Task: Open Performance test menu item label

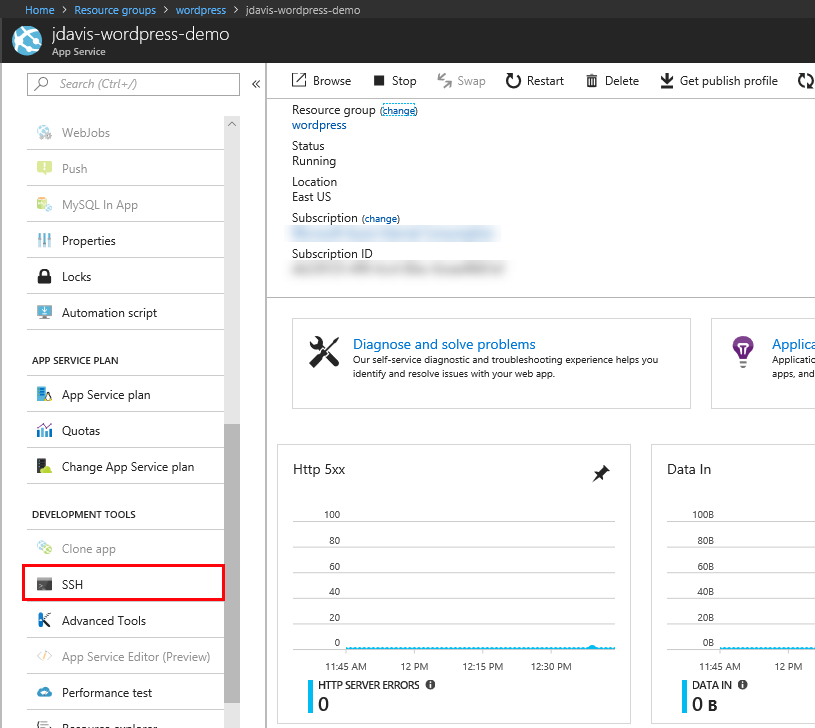Action: coord(107,693)
